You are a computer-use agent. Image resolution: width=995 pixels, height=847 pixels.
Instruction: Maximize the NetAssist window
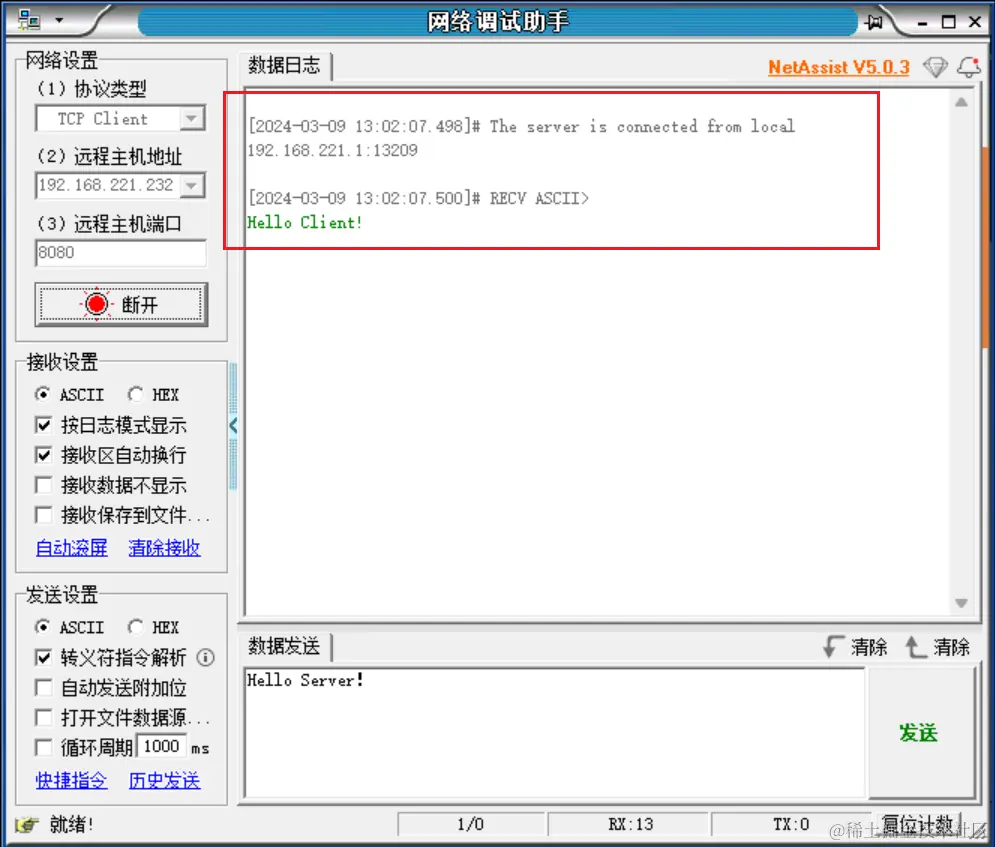click(x=948, y=22)
